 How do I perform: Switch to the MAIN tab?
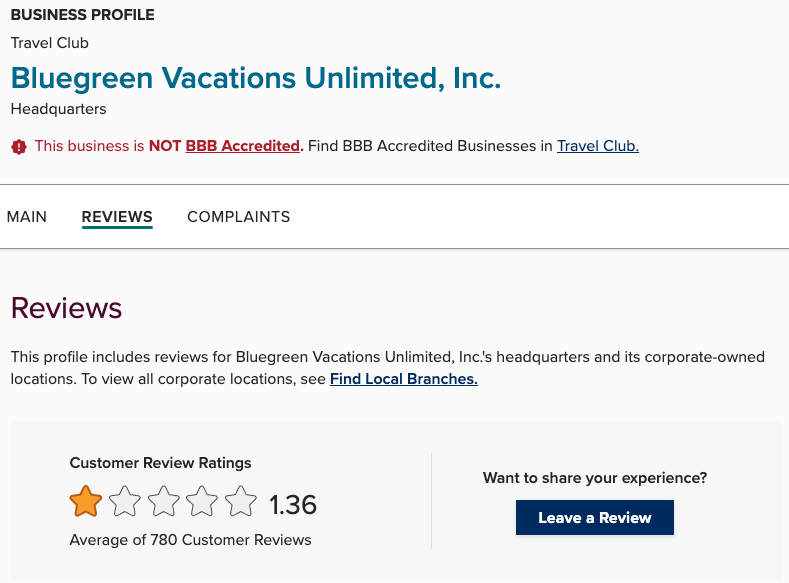tap(27, 217)
